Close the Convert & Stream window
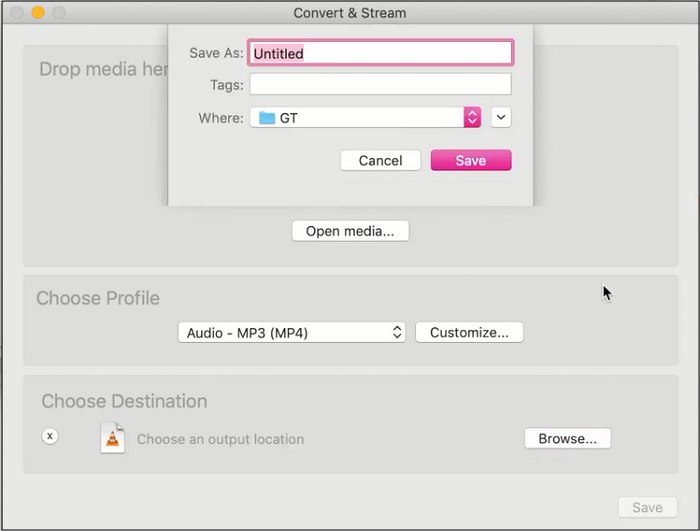Image resolution: width=700 pixels, height=531 pixels. click(x=16, y=13)
